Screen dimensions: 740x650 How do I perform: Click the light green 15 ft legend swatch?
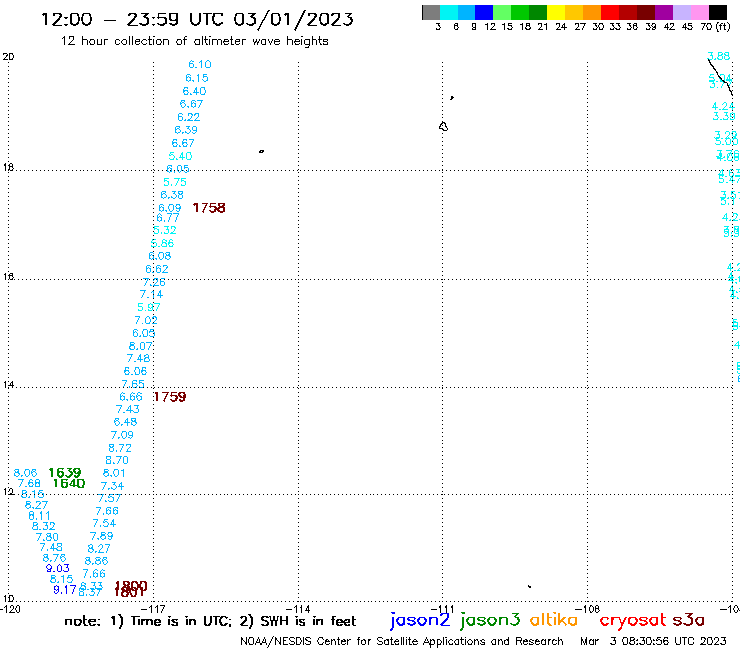coord(502,12)
